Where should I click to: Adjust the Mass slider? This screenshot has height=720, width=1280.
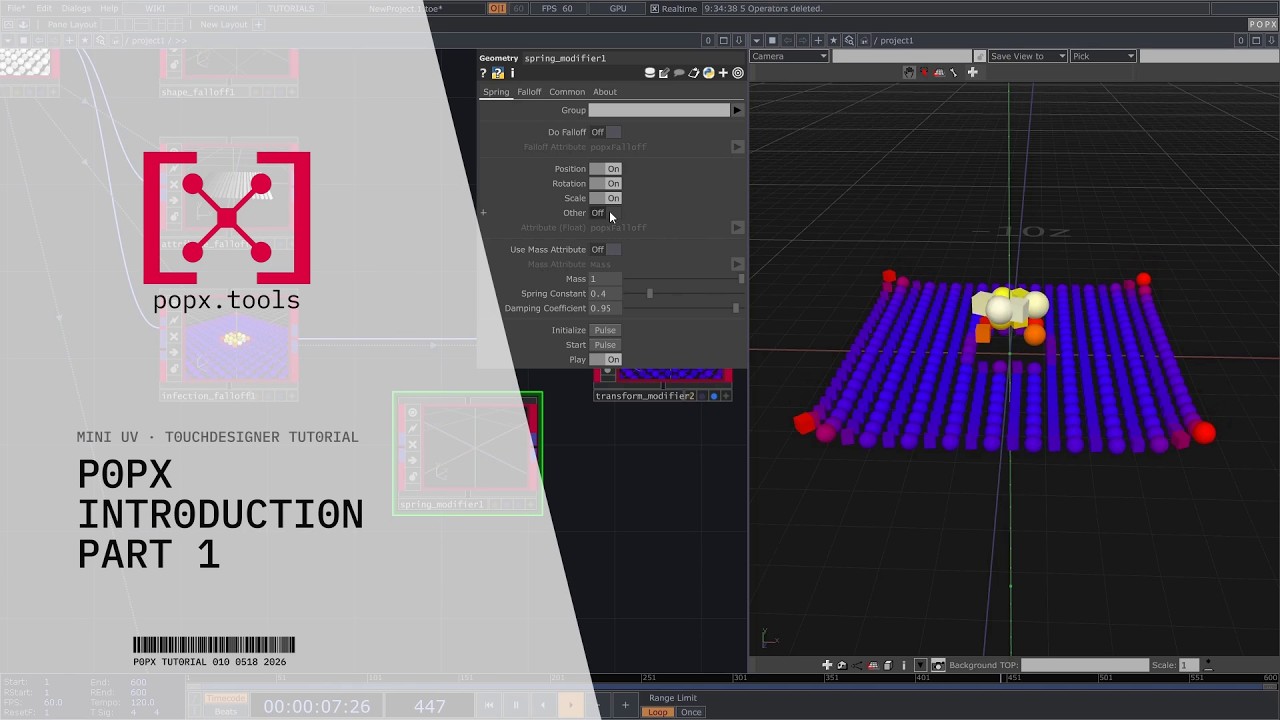click(x=683, y=279)
